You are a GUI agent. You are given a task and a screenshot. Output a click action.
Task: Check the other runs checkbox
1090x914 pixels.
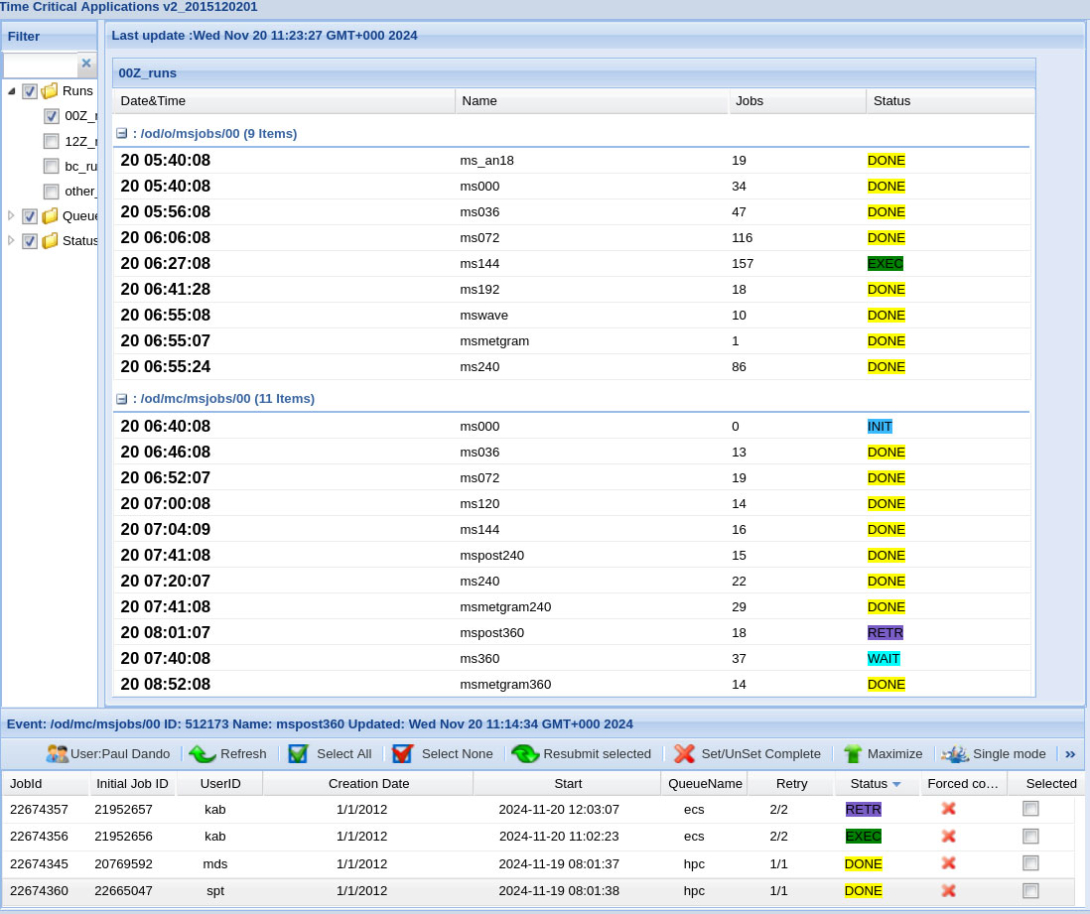coord(51,191)
